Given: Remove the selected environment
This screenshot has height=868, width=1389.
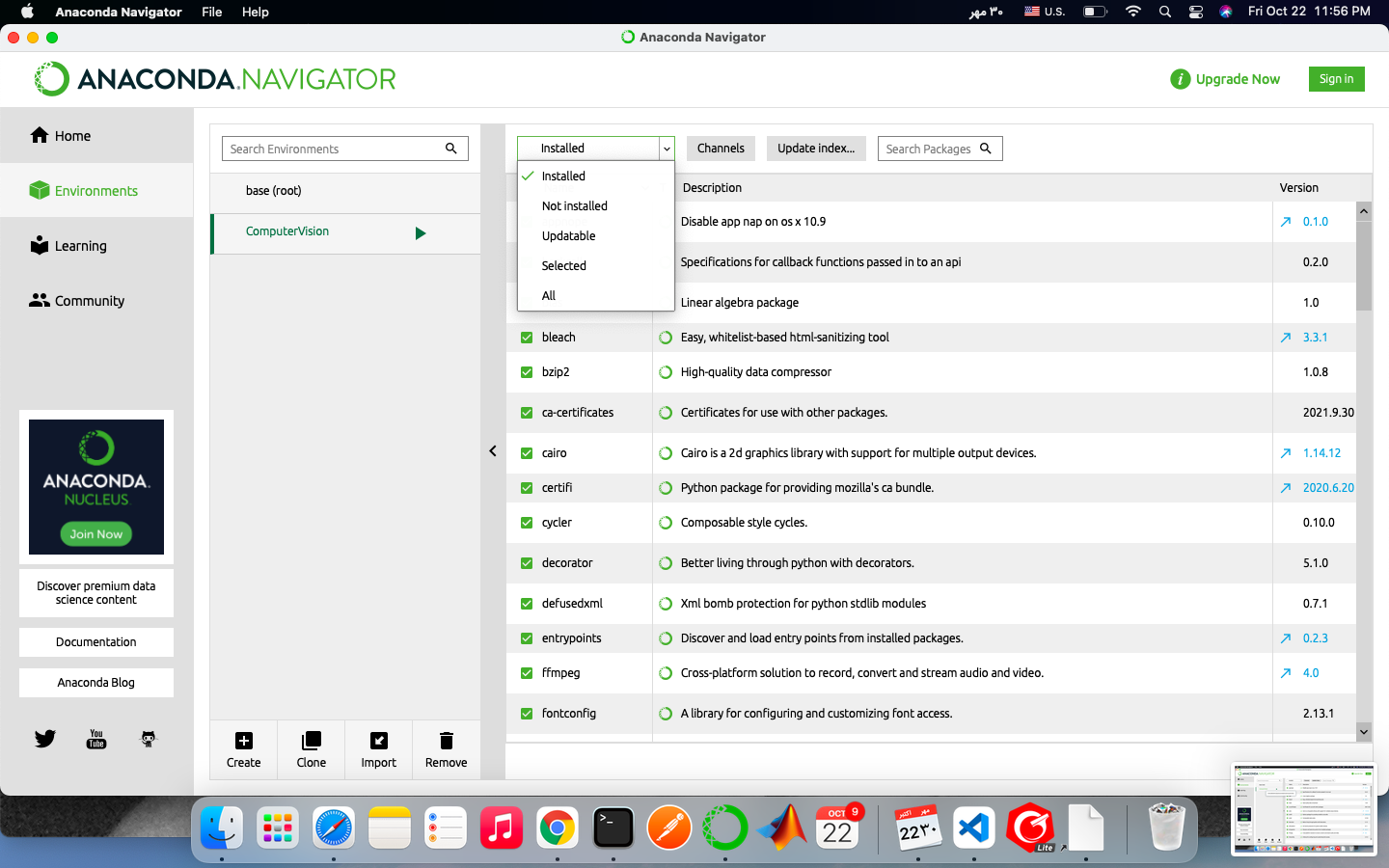Looking at the screenshot, I should point(447,749).
